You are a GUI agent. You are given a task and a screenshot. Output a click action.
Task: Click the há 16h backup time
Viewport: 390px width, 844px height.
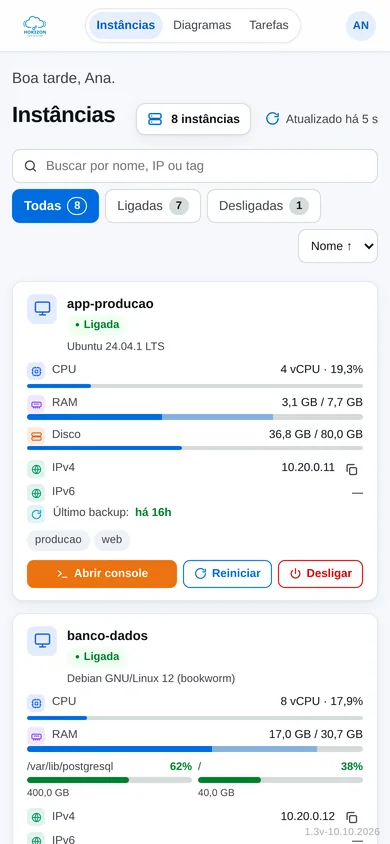click(x=153, y=512)
